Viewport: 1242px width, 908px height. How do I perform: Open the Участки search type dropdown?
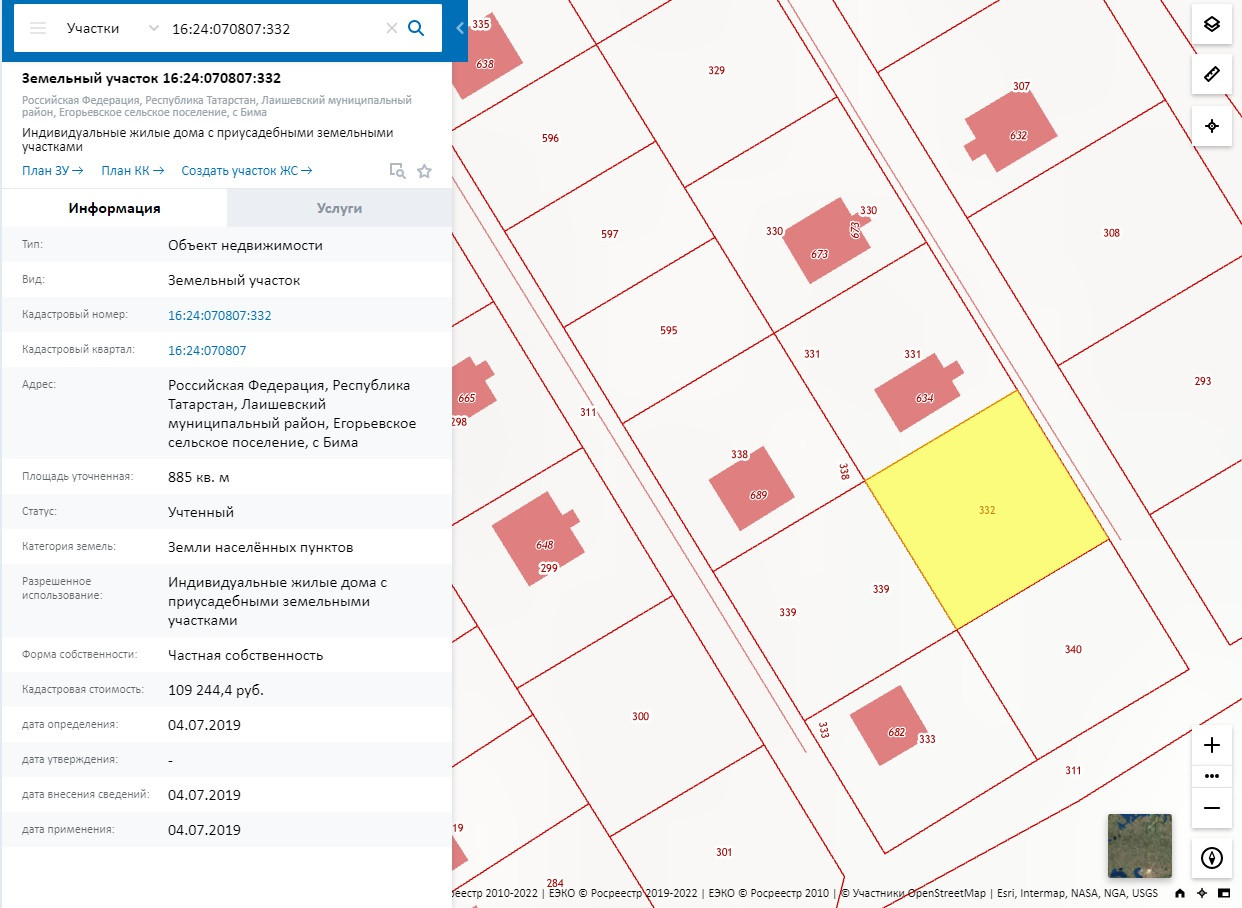point(111,28)
